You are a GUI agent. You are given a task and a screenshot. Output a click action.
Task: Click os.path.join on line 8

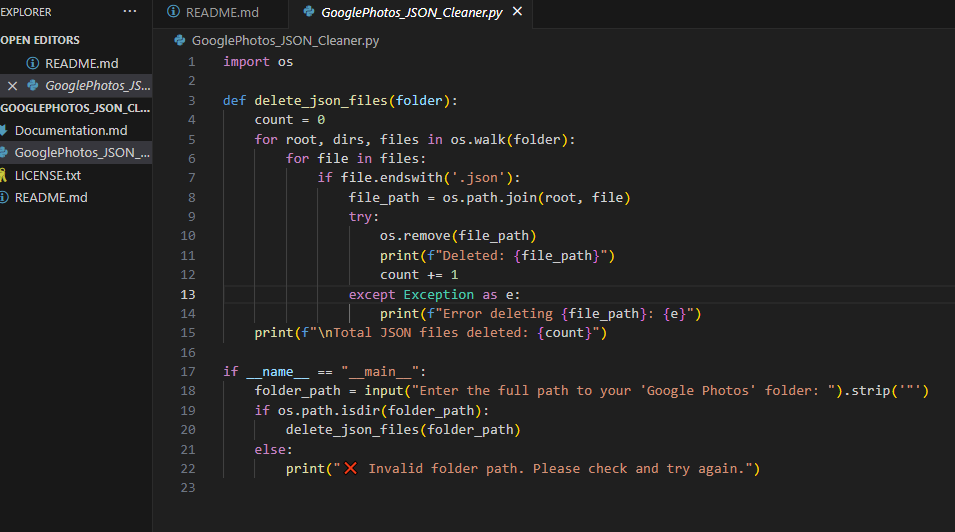(490, 197)
